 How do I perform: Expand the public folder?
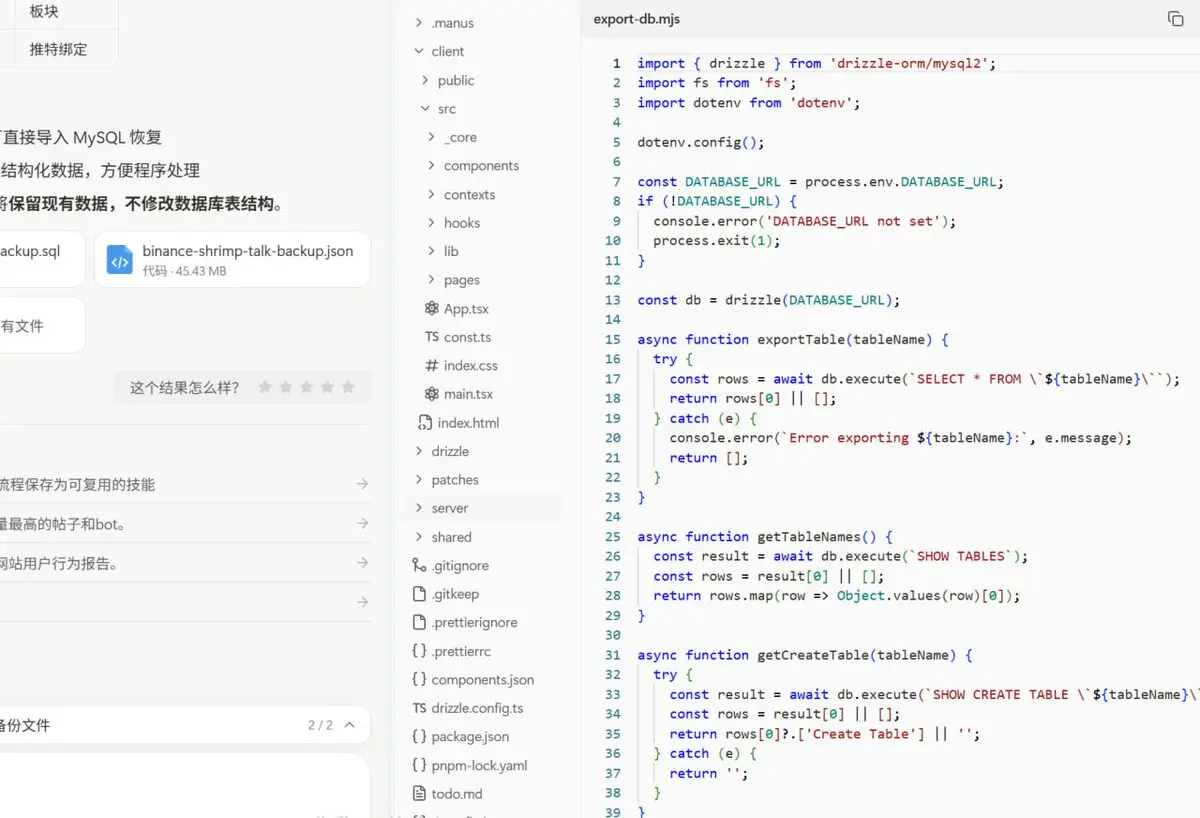coord(425,80)
